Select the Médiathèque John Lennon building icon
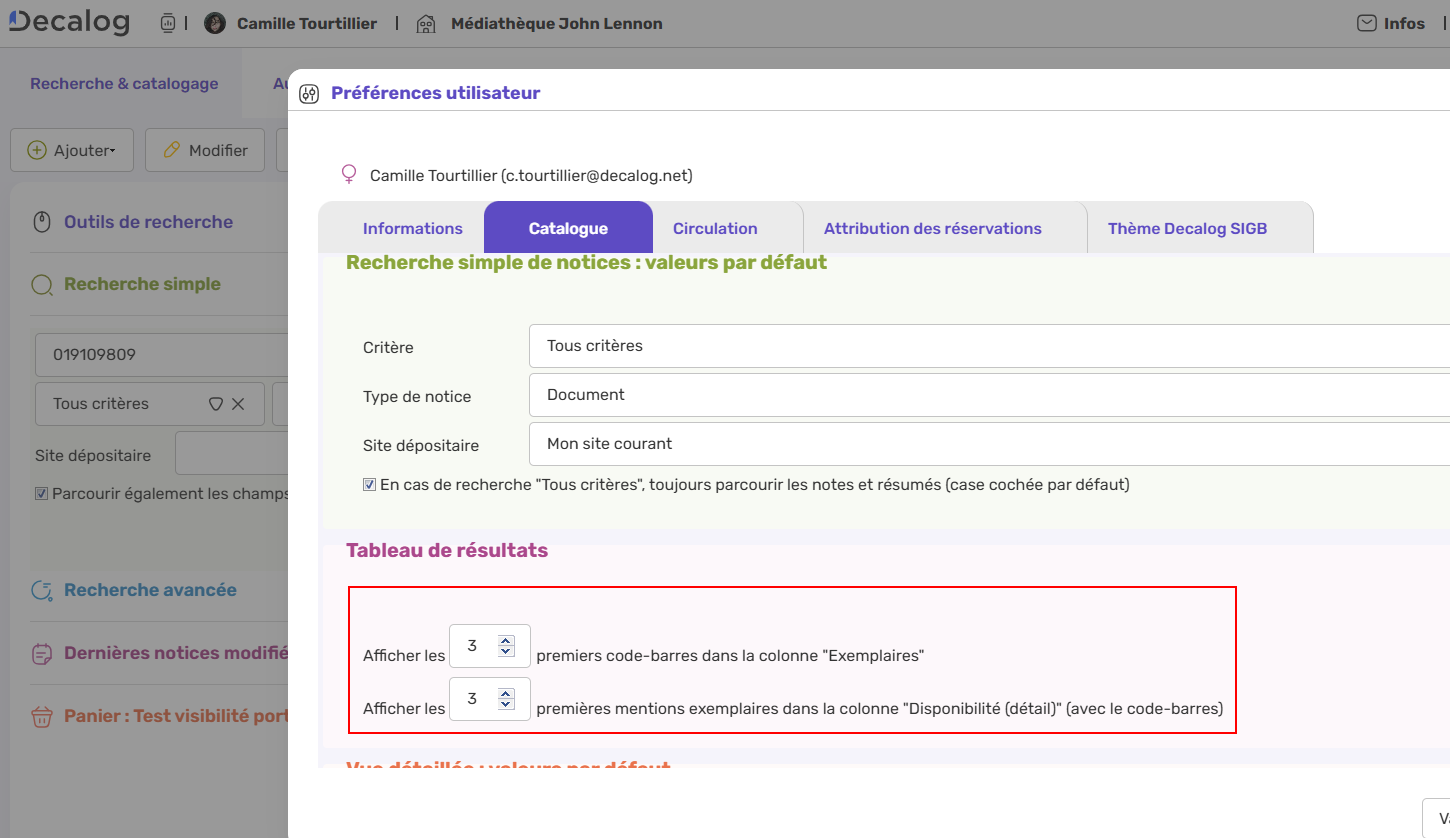The height and width of the screenshot is (838, 1450). coord(425,23)
